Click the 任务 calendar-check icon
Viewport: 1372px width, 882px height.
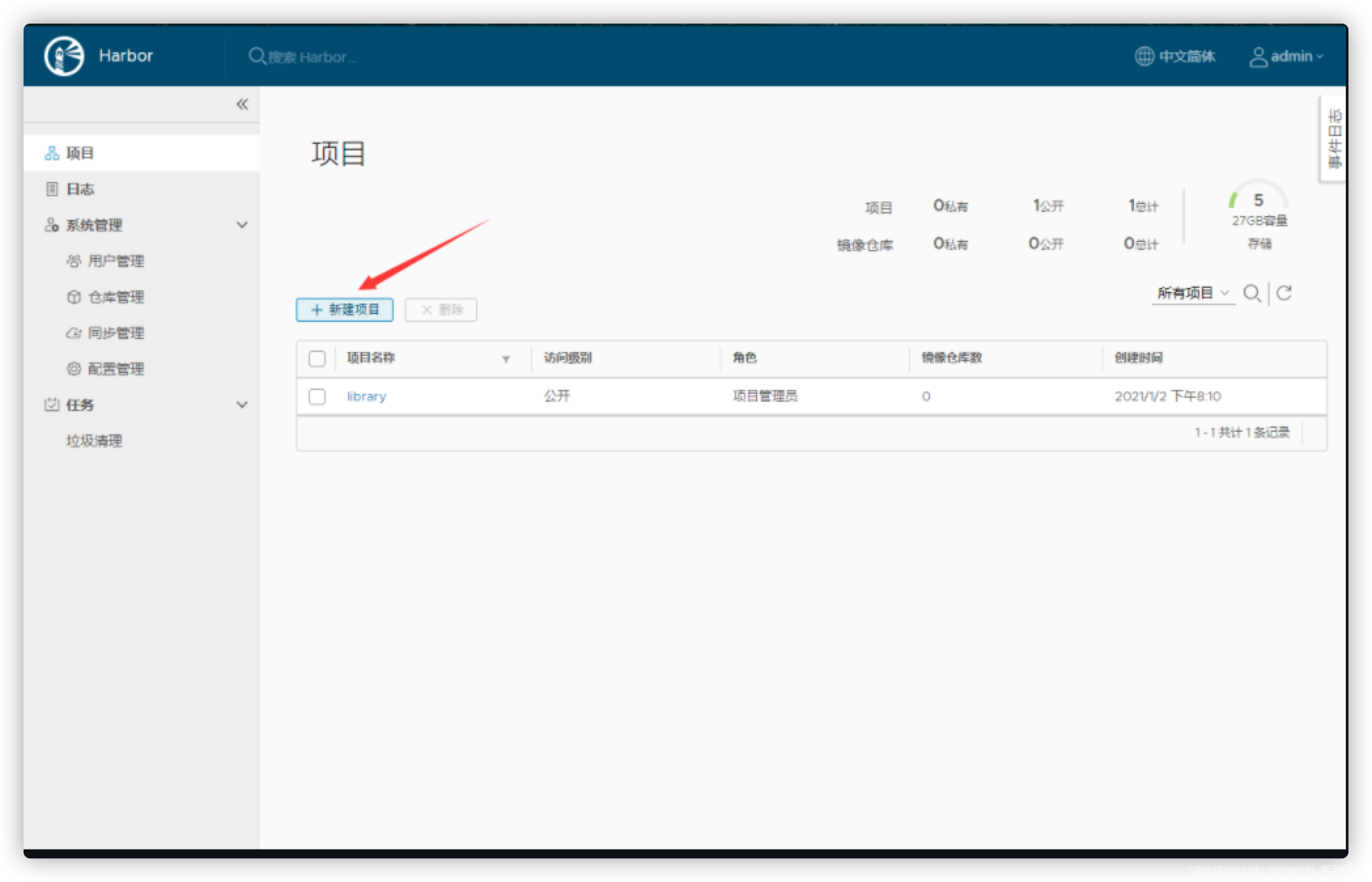52,404
